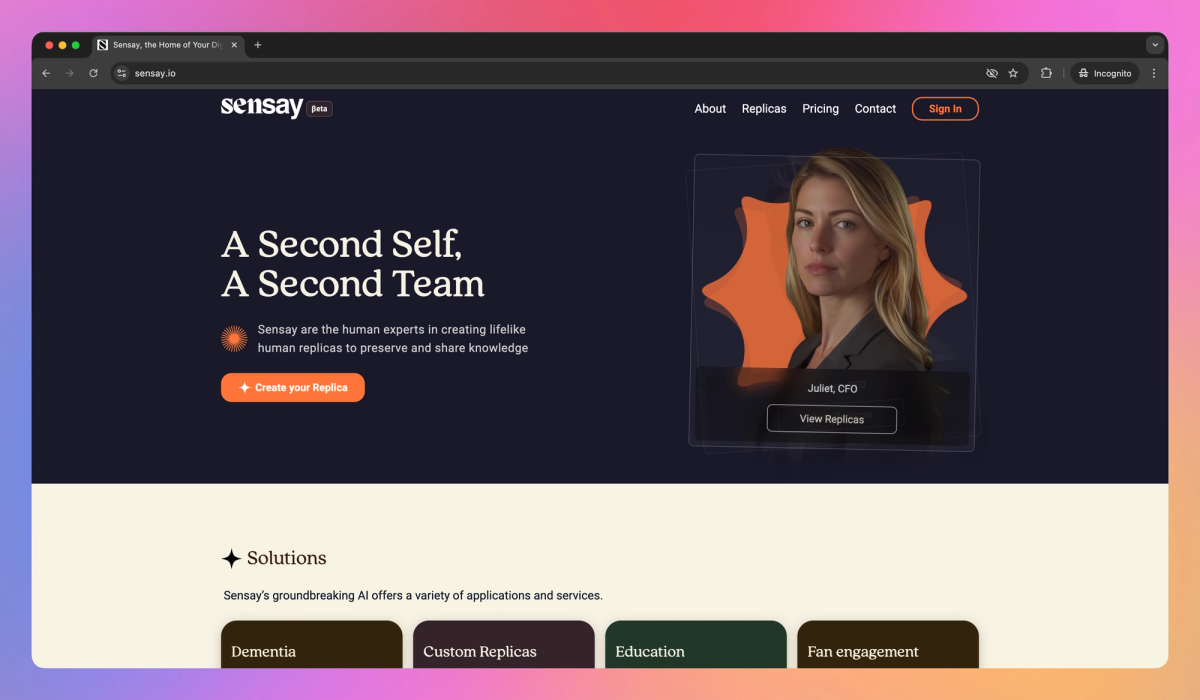
Task: Expand the tab search dropdown arrow
Action: coord(1155,45)
